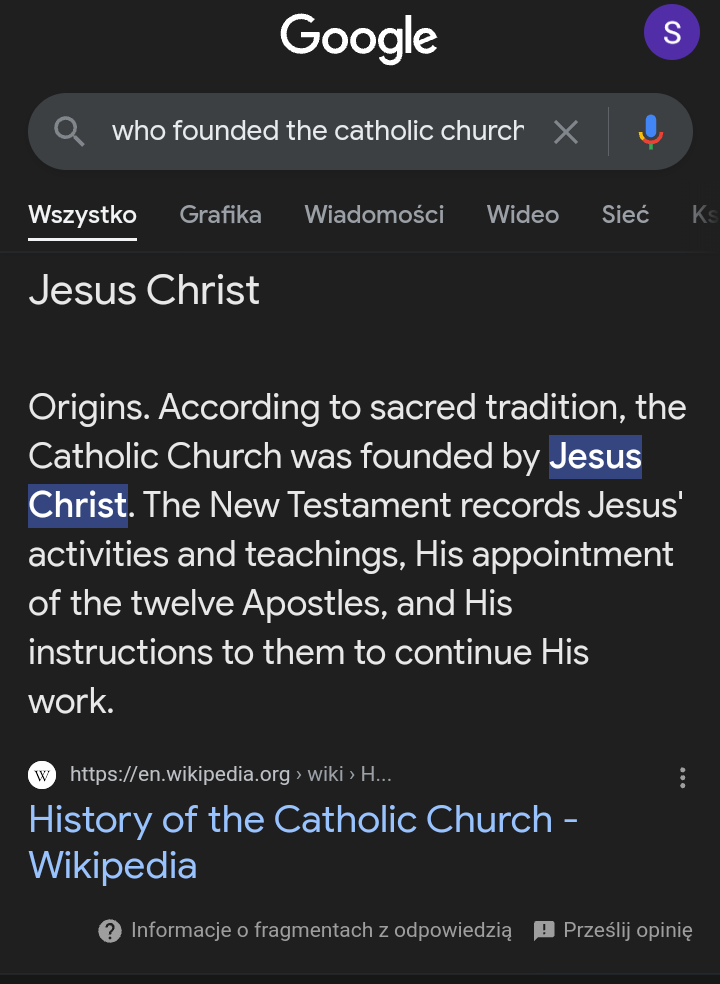Image resolution: width=720 pixels, height=984 pixels.
Task: Click the magnifying glass search icon
Action: pyautogui.click(x=69, y=131)
